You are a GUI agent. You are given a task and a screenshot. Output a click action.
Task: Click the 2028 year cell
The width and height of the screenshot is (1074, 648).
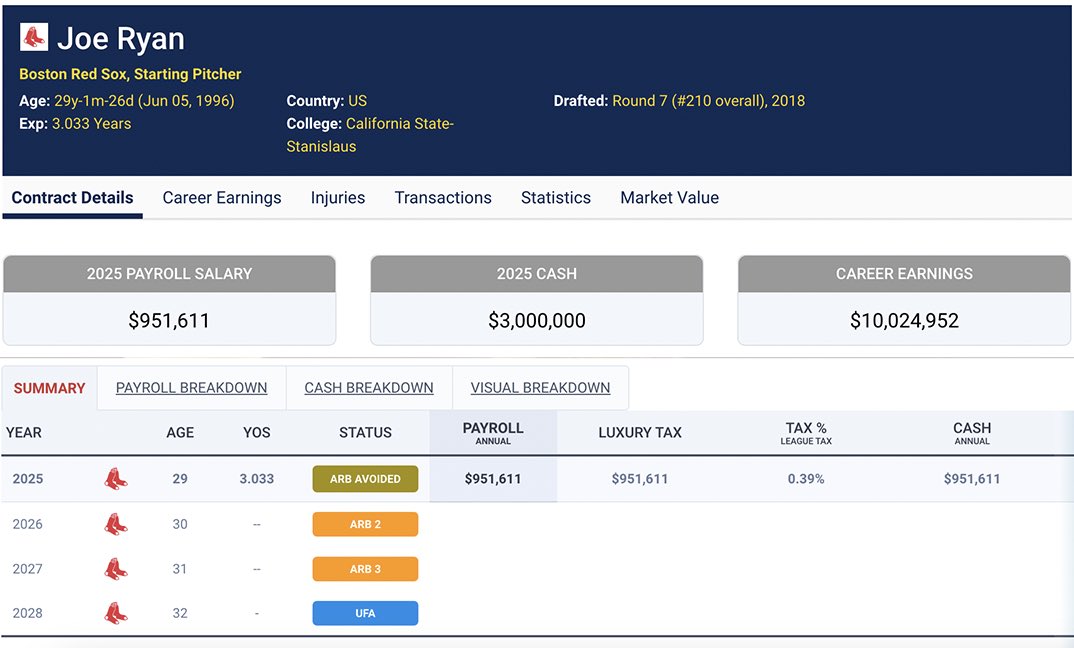point(27,613)
